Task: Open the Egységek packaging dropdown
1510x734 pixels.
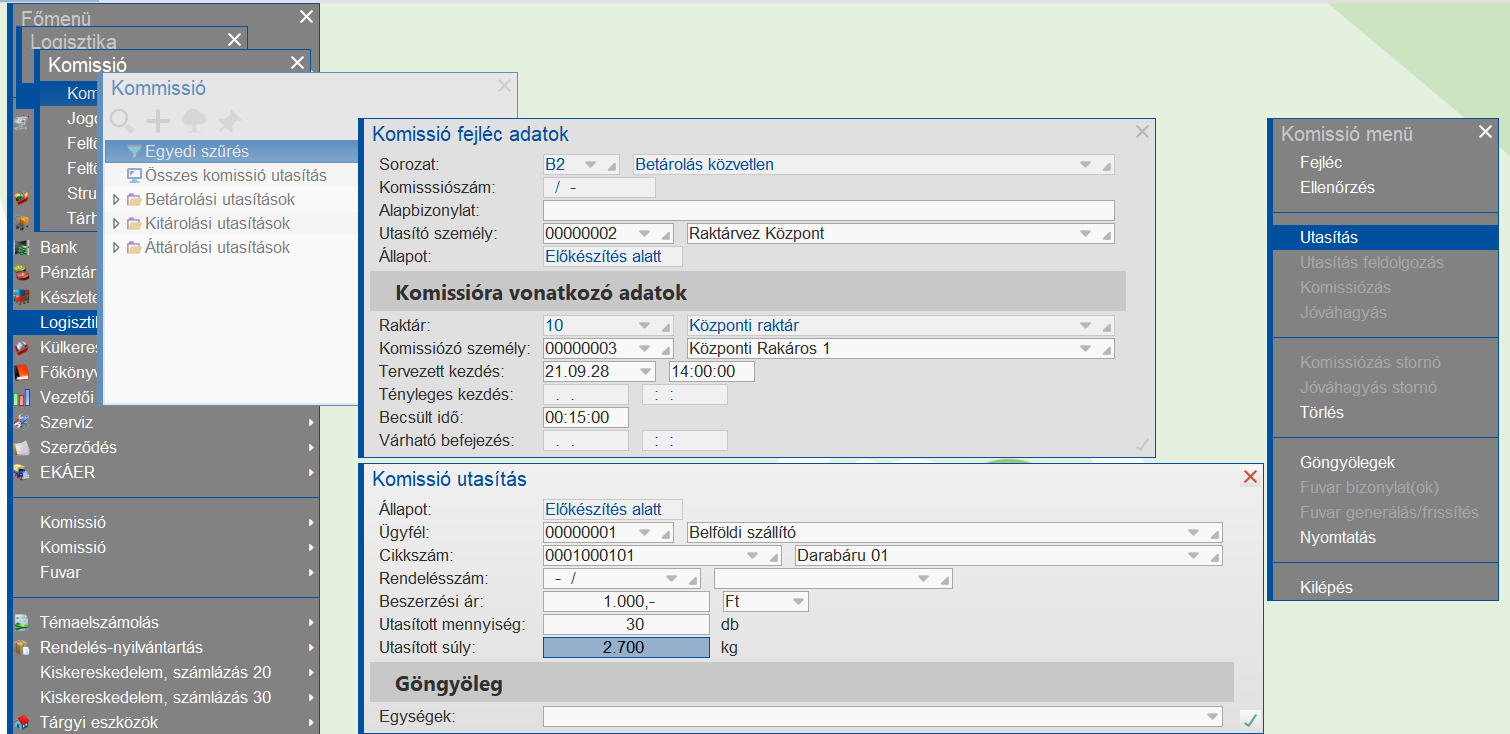Action: pyautogui.click(x=1213, y=716)
